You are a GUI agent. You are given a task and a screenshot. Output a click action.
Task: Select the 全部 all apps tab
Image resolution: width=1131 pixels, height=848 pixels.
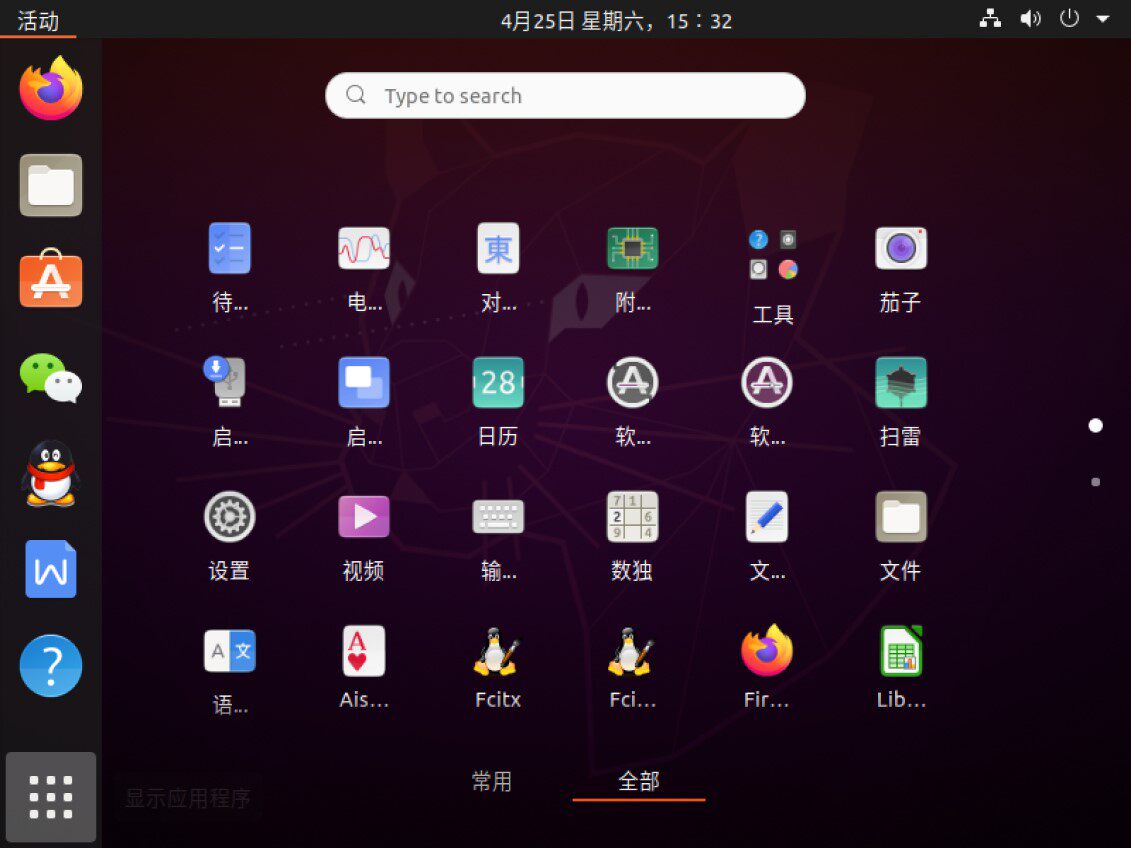[x=639, y=781]
